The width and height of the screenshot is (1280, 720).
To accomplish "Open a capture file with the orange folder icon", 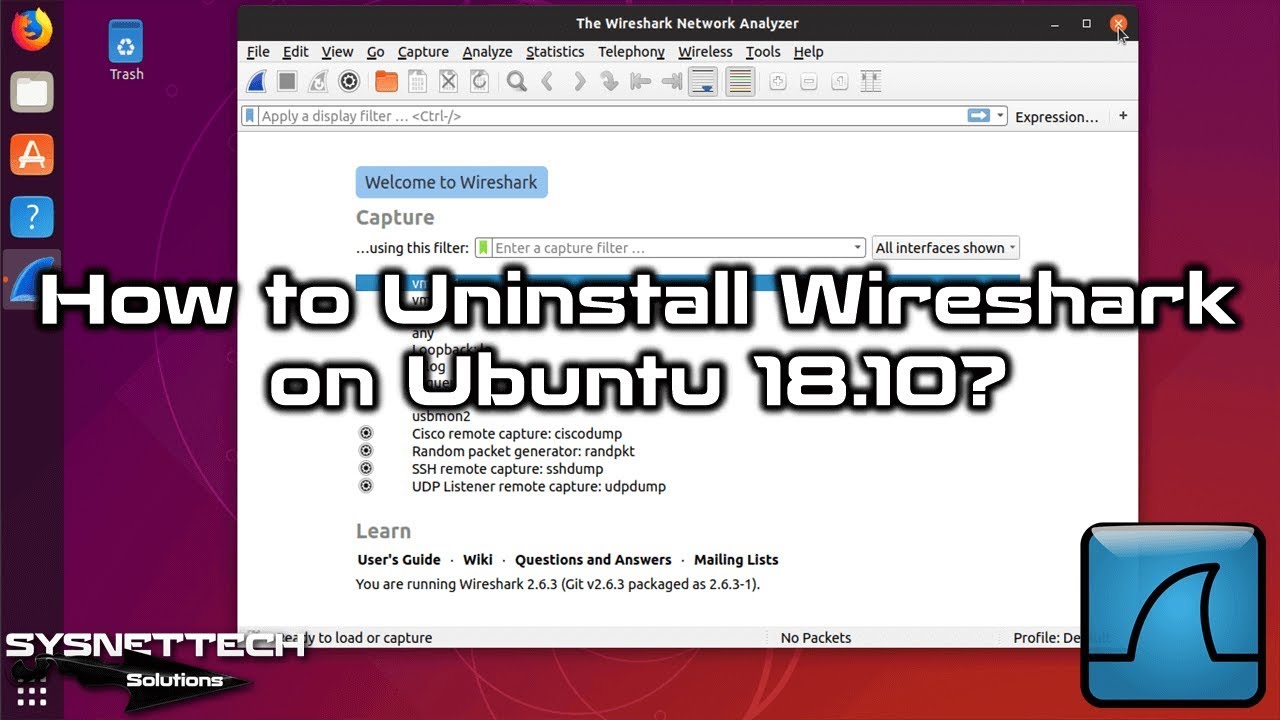I will tap(386, 81).
